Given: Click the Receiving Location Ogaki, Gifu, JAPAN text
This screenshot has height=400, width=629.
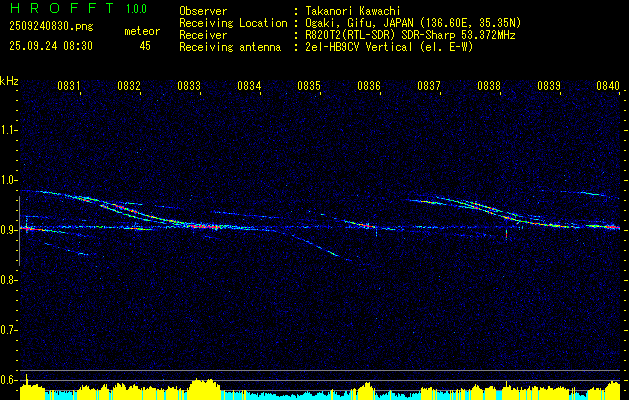Looking at the screenshot, I should pyautogui.click(x=413, y=23).
